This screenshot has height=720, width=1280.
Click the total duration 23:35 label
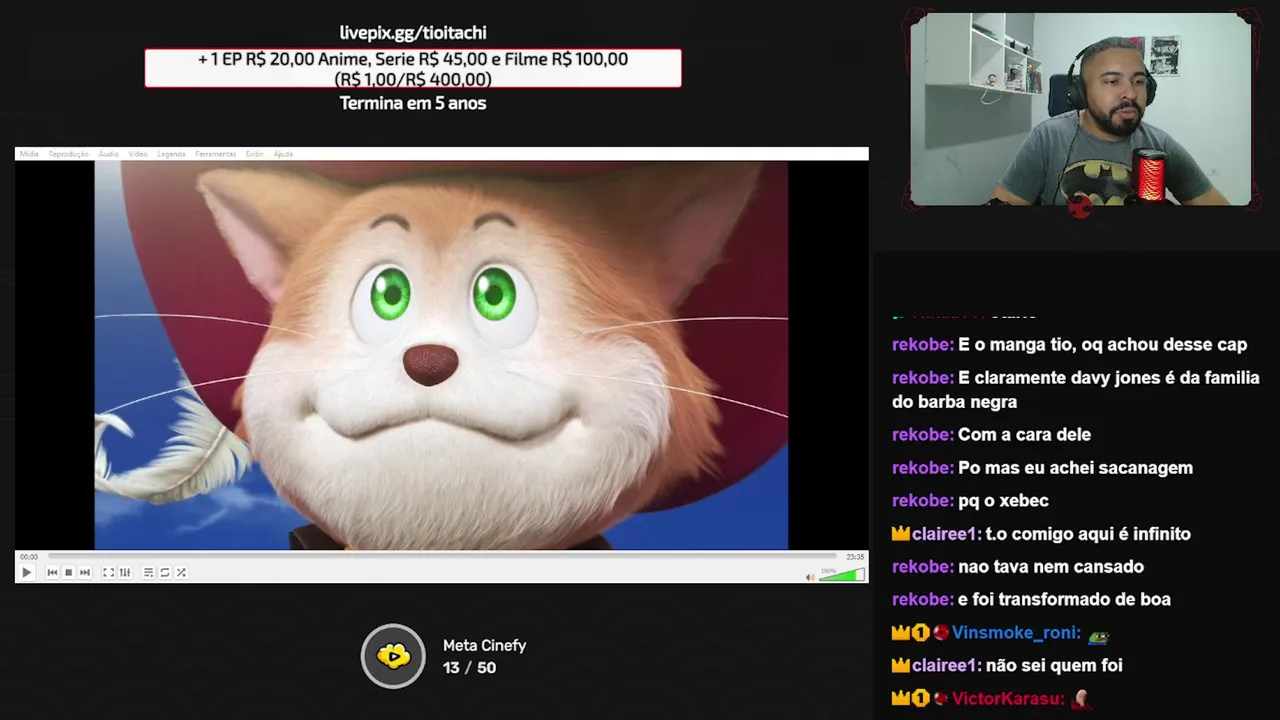pyautogui.click(x=855, y=556)
